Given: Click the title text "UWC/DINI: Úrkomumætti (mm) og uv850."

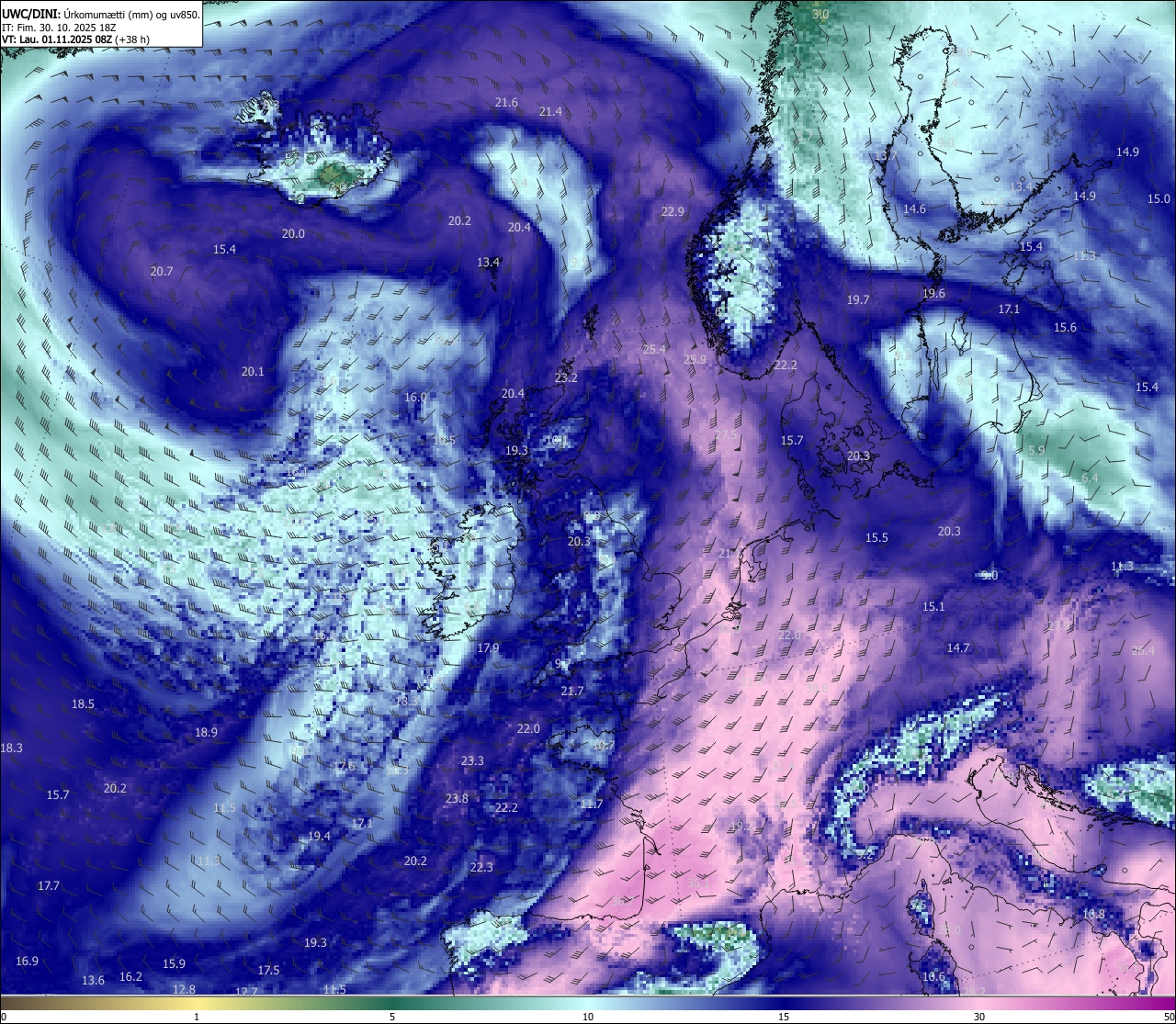Looking at the screenshot, I should pyautogui.click(x=101, y=14).
